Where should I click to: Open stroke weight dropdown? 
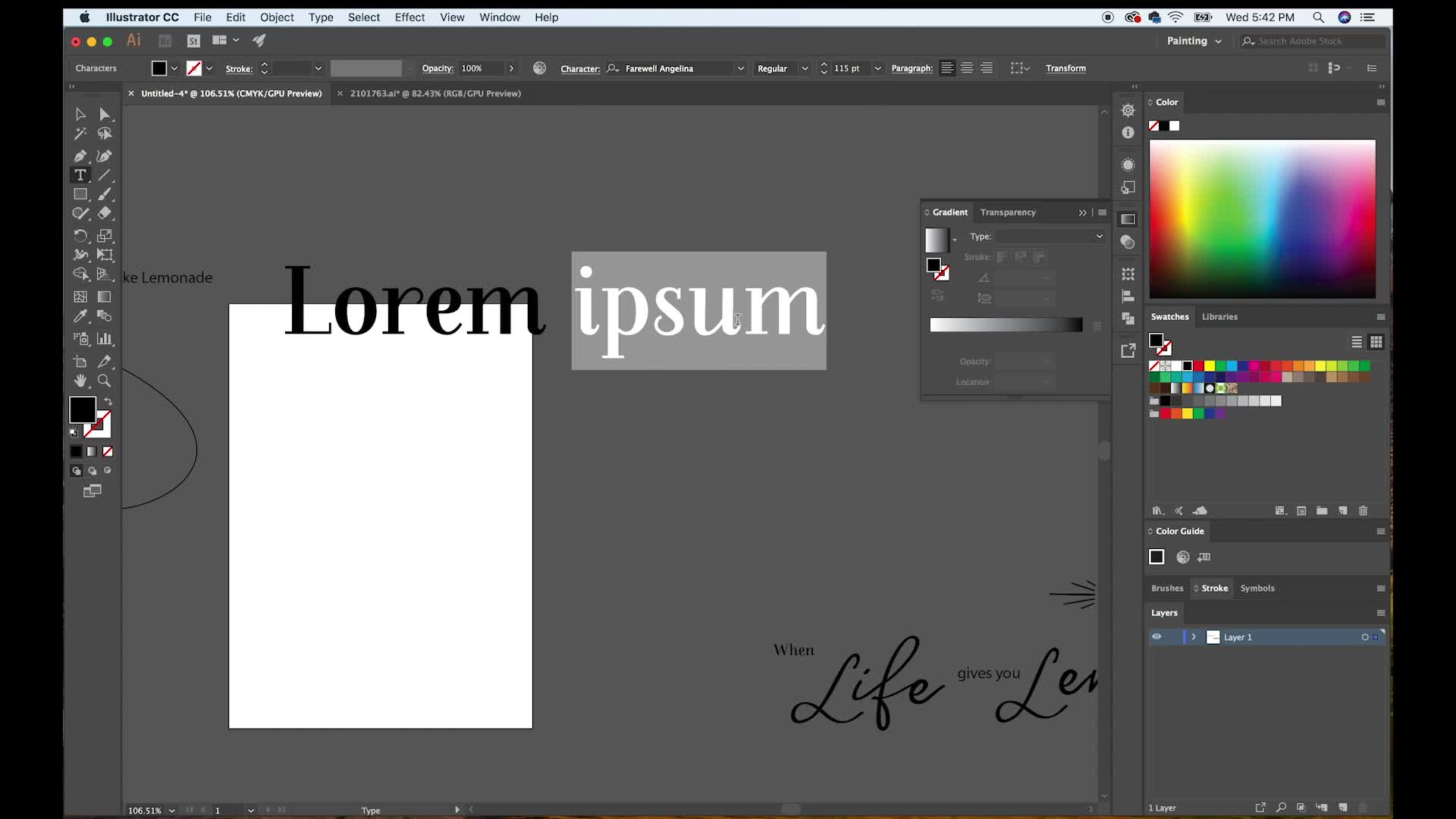point(318,68)
